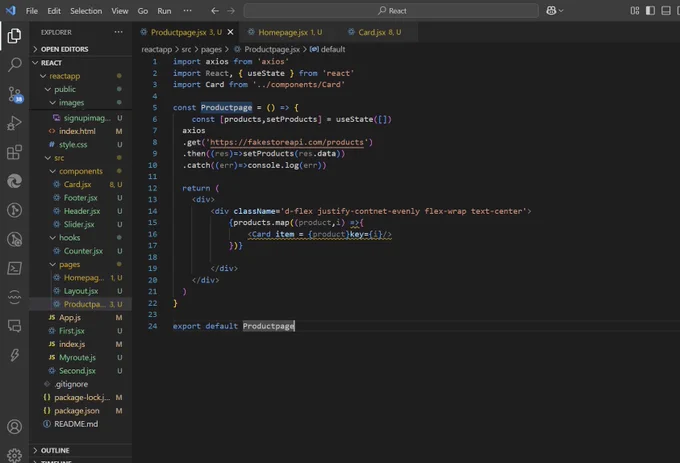Go back with the left arrow navigation button
Screen dimensions: 680x463
click(x=215, y=11)
